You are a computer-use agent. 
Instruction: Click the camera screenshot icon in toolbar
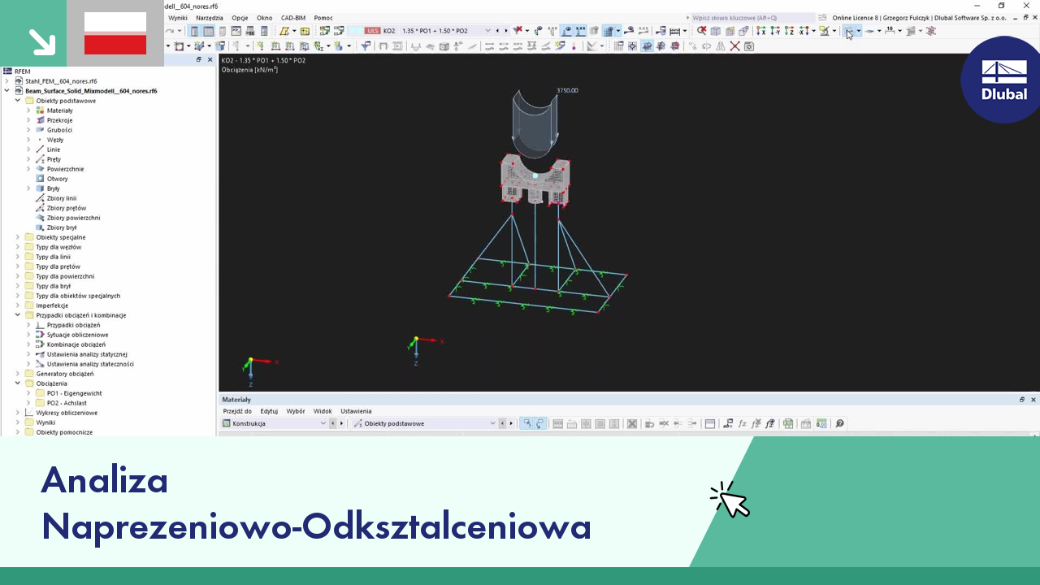click(x=749, y=46)
